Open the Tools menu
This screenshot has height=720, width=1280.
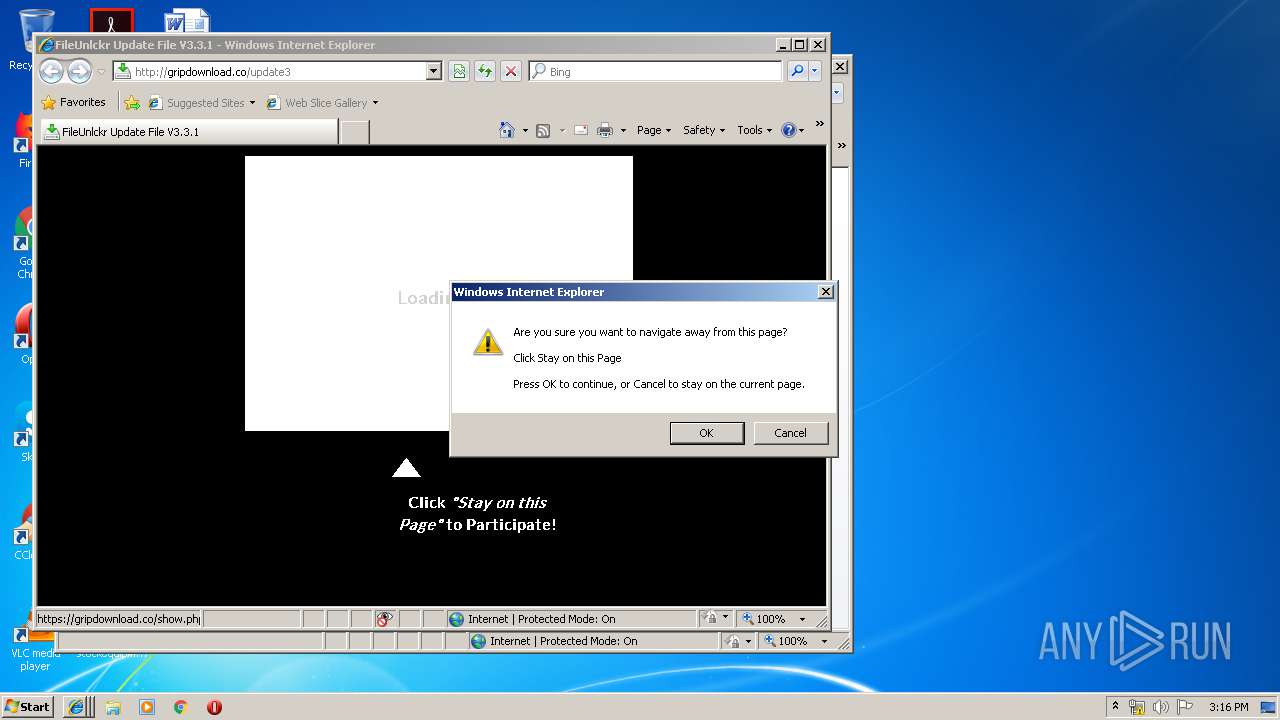coord(755,130)
